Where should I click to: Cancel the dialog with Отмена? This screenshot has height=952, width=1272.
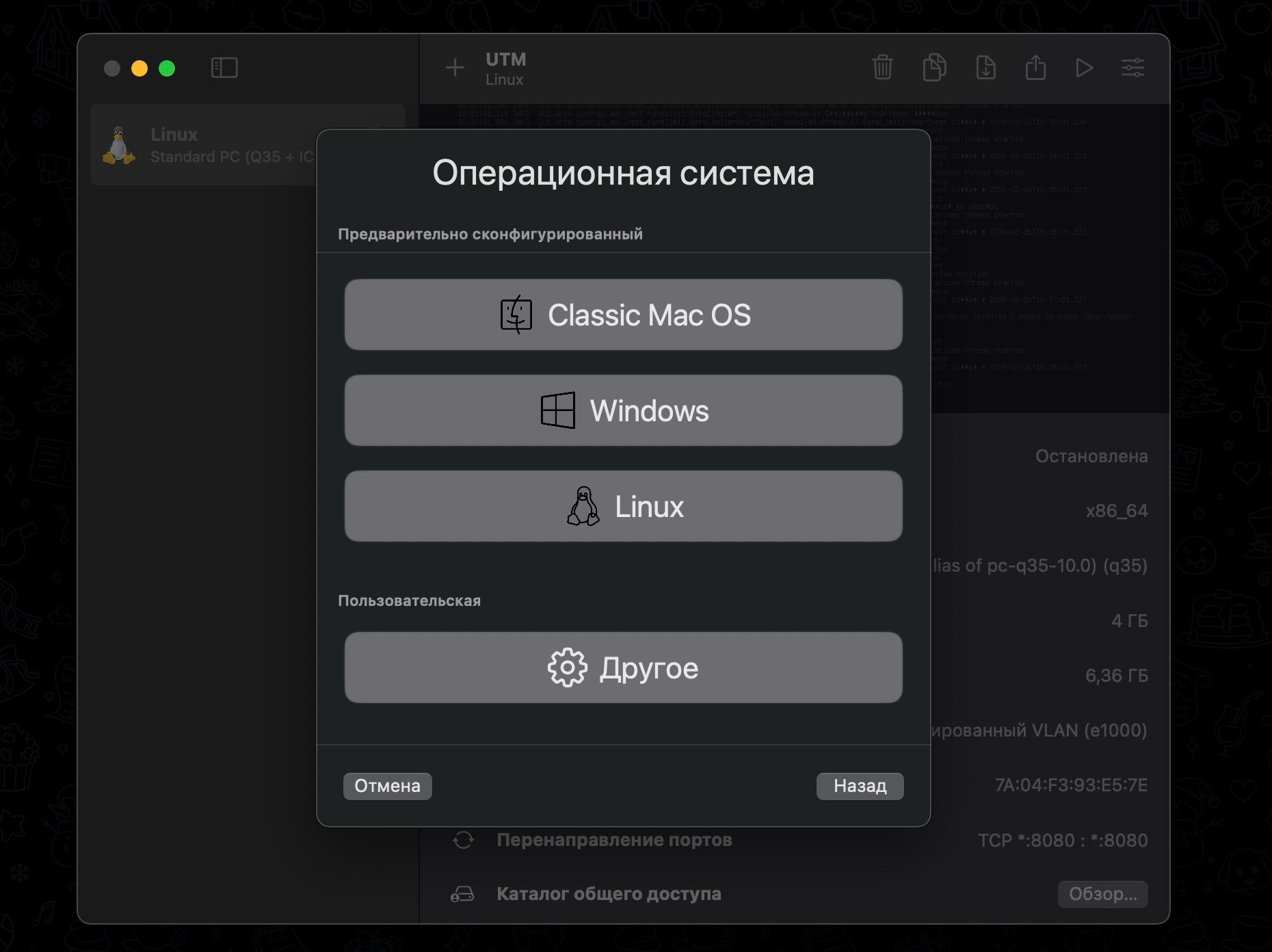tap(387, 786)
